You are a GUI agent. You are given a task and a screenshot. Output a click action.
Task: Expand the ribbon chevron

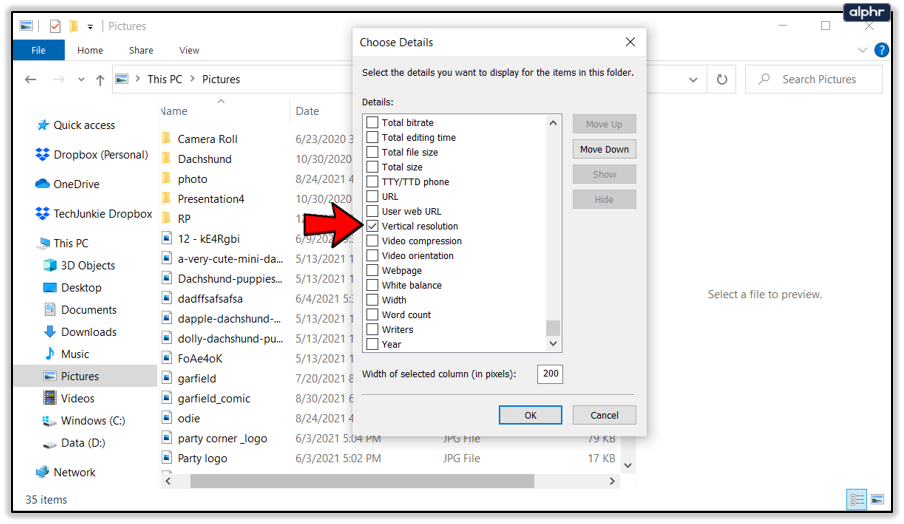[x=862, y=50]
